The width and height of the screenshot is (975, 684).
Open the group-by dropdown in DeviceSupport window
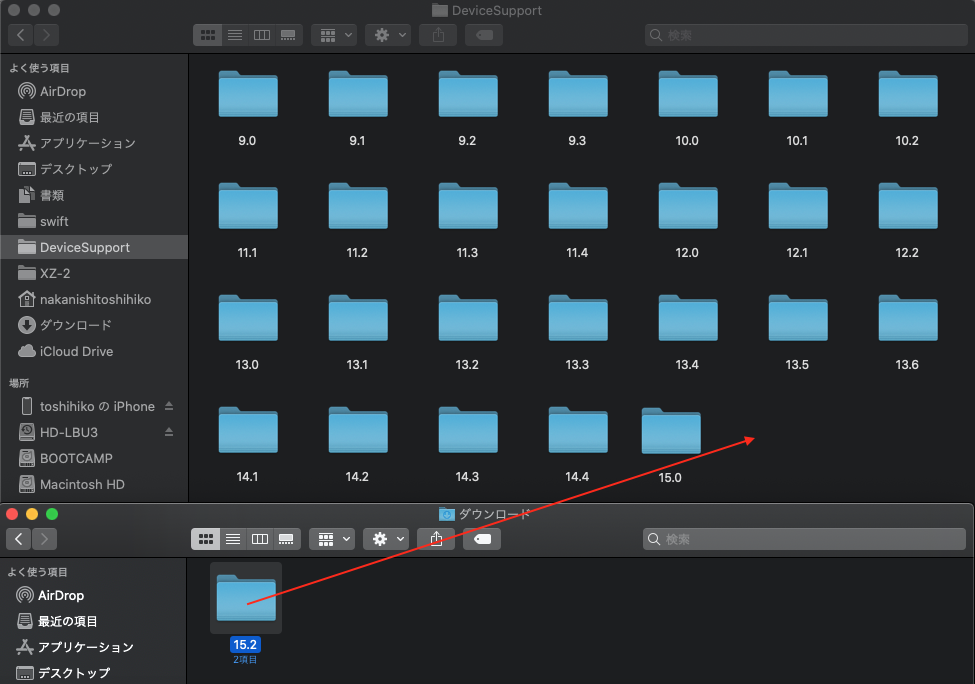coord(334,35)
